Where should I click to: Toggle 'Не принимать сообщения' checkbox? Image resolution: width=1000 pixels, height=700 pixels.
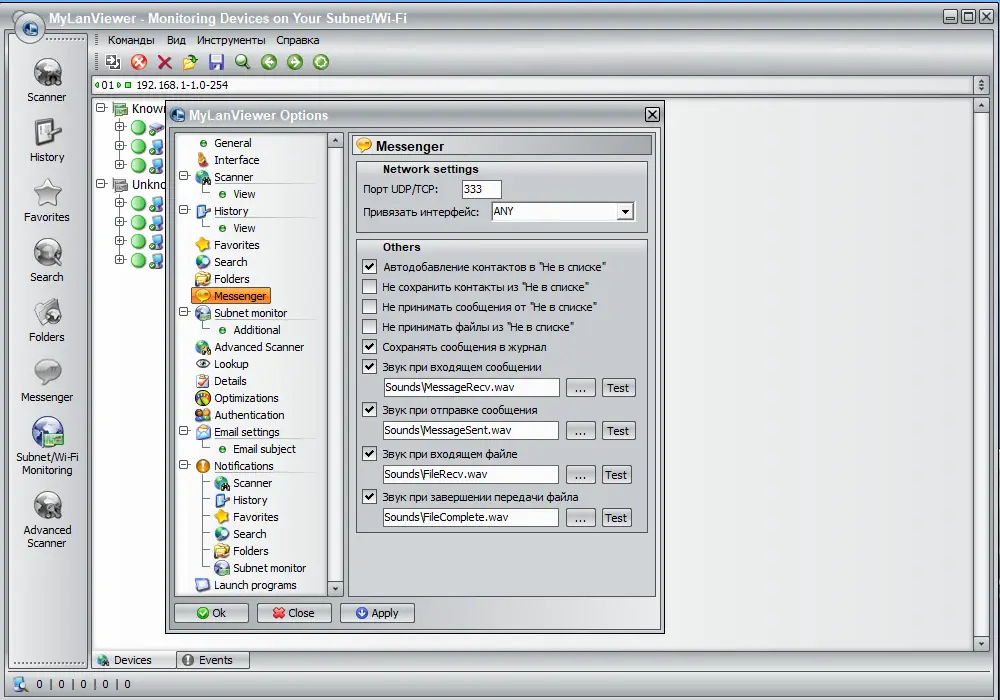[369, 307]
